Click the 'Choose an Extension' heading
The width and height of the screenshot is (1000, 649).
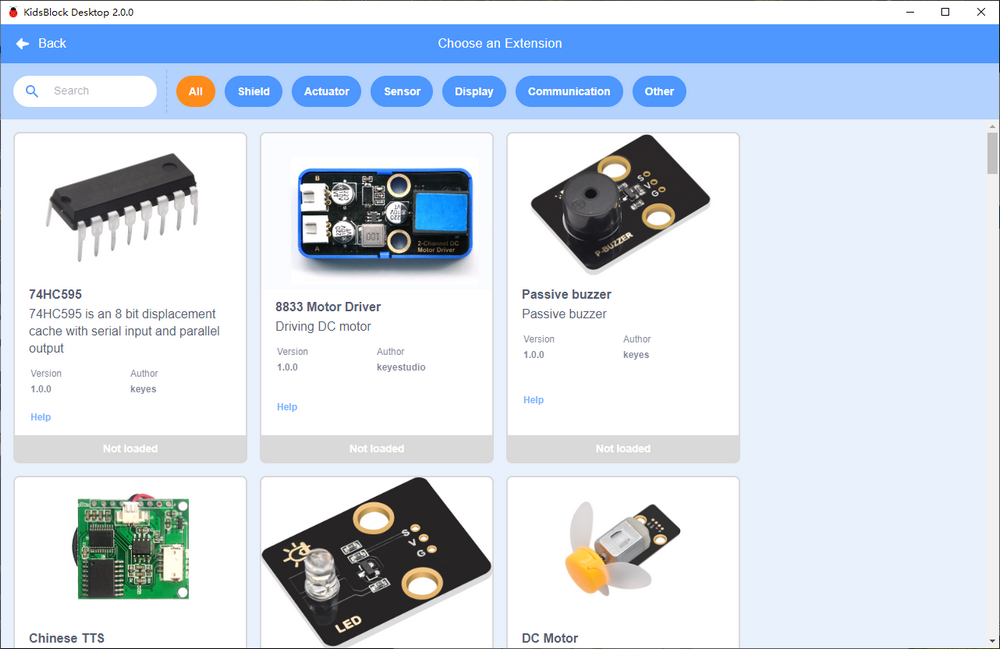pyautogui.click(x=500, y=43)
